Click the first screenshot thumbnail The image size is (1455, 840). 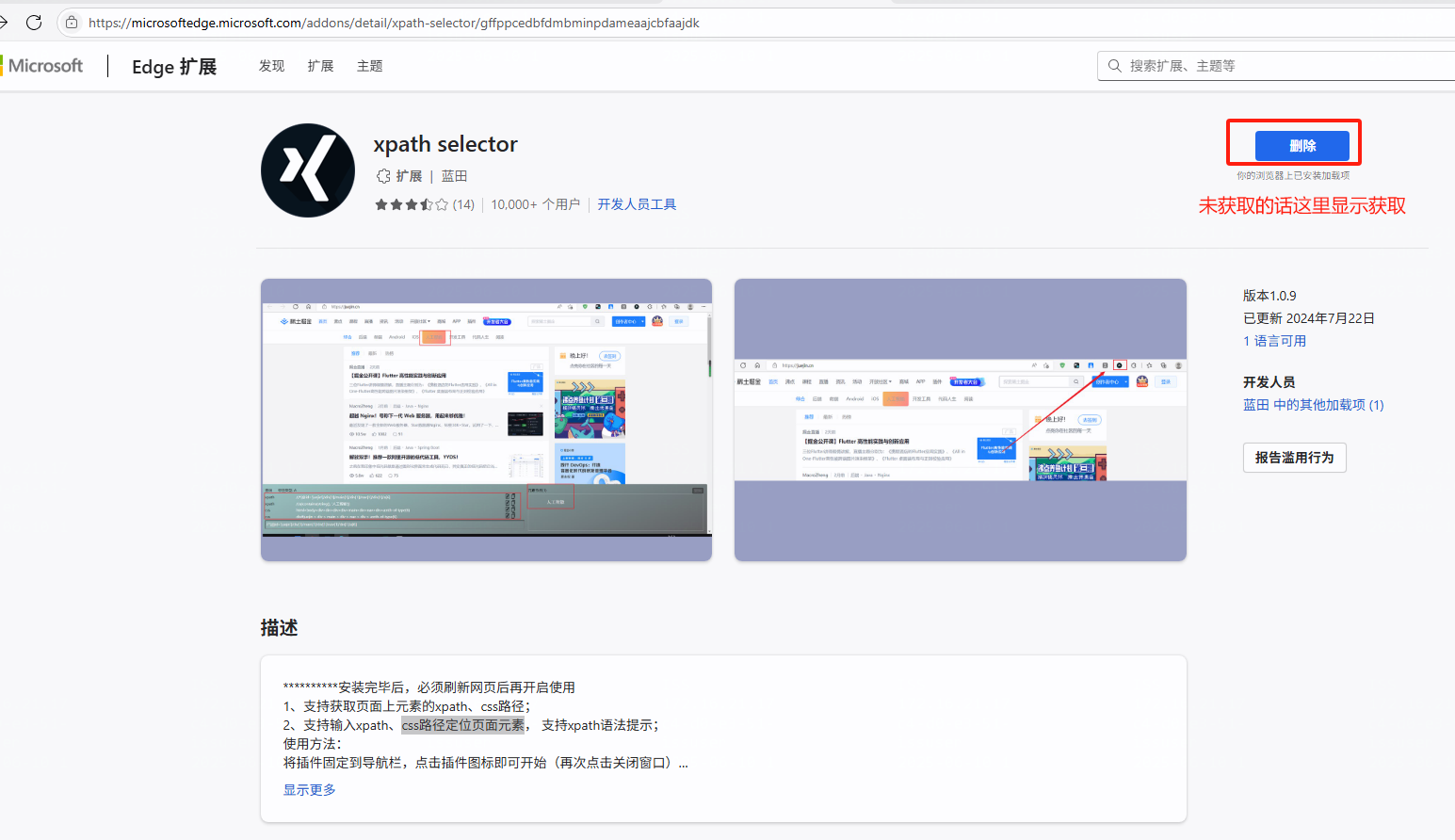(486, 420)
